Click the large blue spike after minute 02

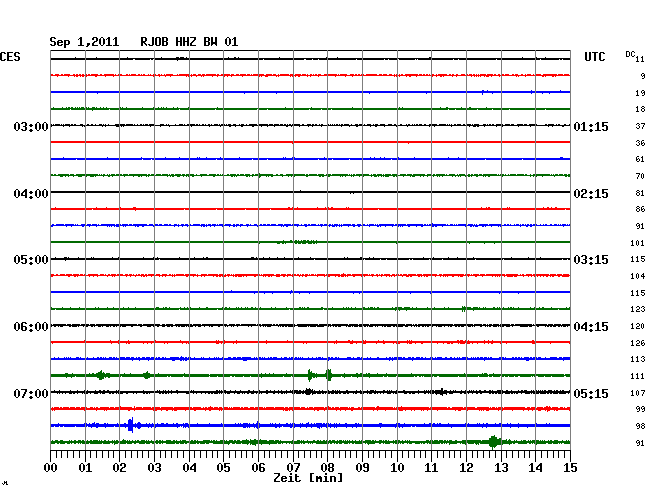click(131, 425)
